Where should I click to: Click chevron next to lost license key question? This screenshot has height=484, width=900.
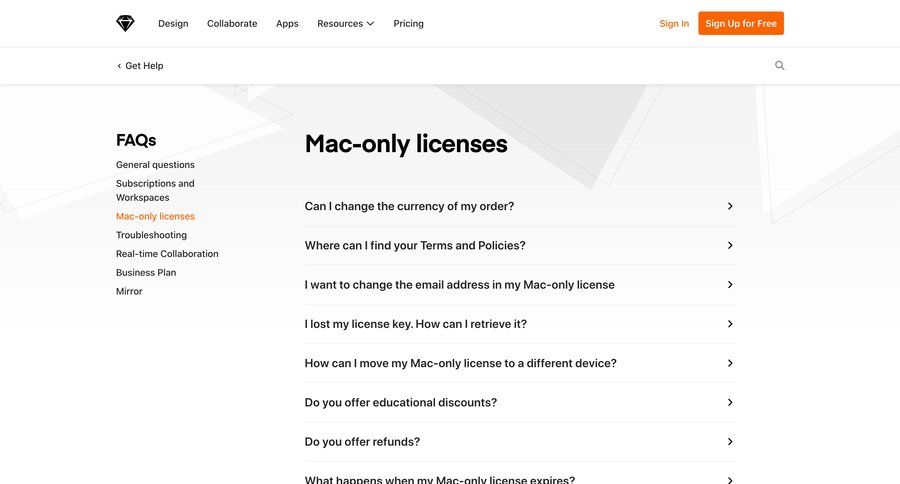click(x=730, y=324)
